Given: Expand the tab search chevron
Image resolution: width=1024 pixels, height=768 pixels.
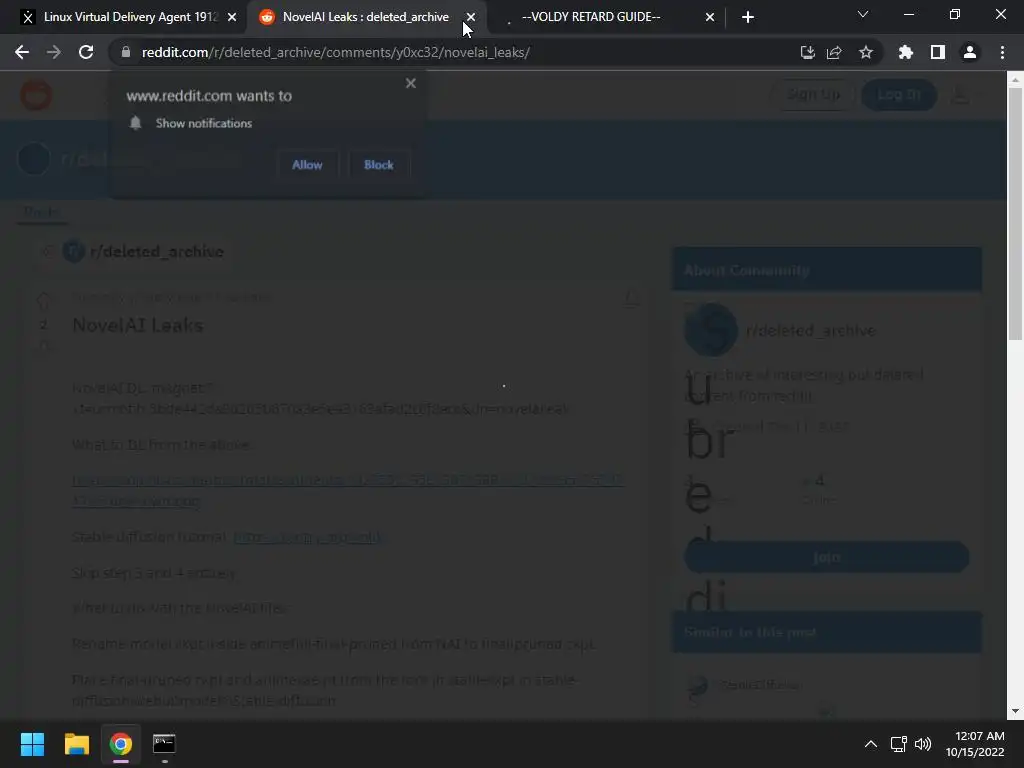Looking at the screenshot, I should [x=863, y=14].
